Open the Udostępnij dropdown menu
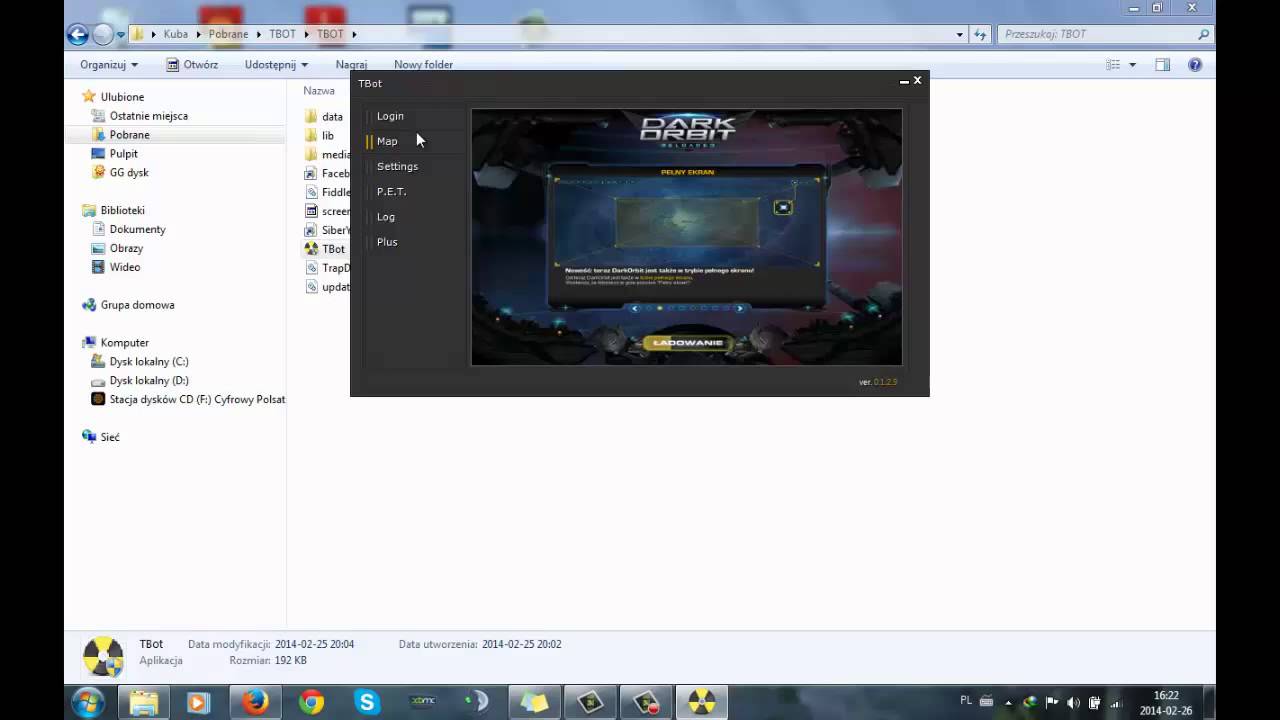The width and height of the screenshot is (1280, 720). pos(276,65)
